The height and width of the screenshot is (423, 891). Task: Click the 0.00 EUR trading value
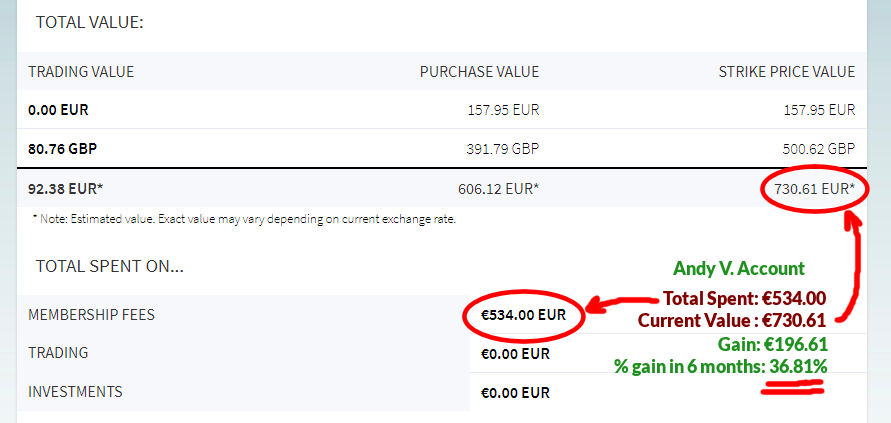pyautogui.click(x=58, y=110)
